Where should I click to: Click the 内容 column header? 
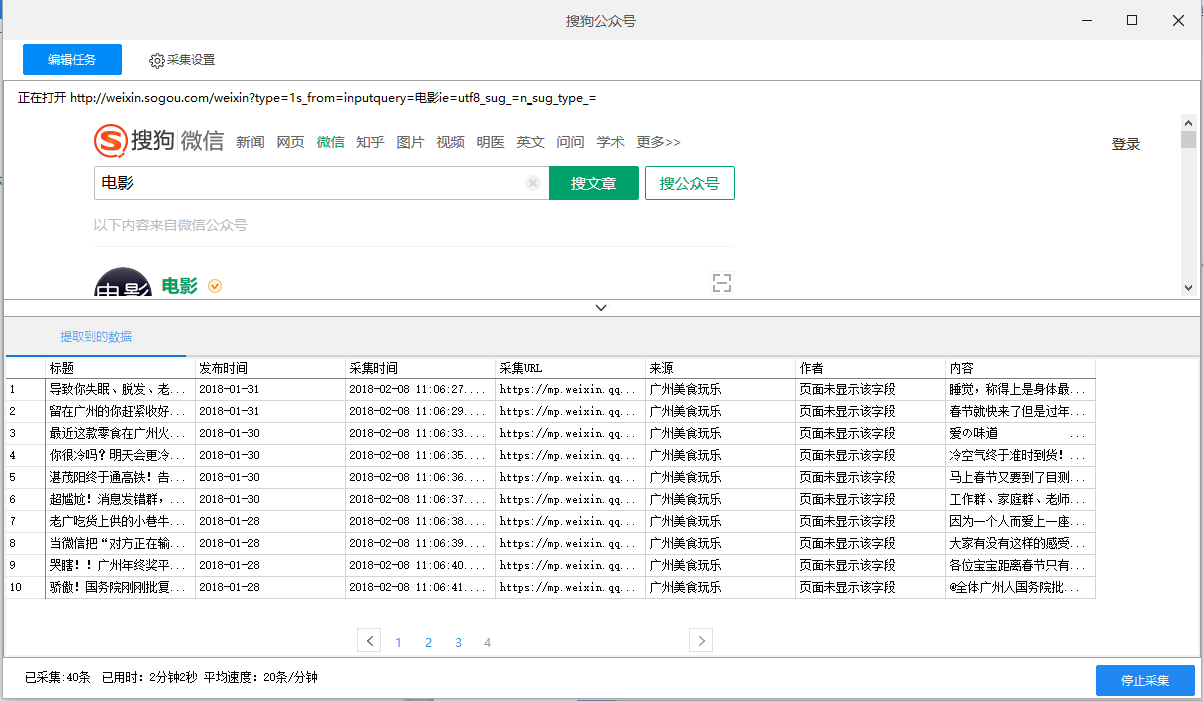[x=1020, y=368]
